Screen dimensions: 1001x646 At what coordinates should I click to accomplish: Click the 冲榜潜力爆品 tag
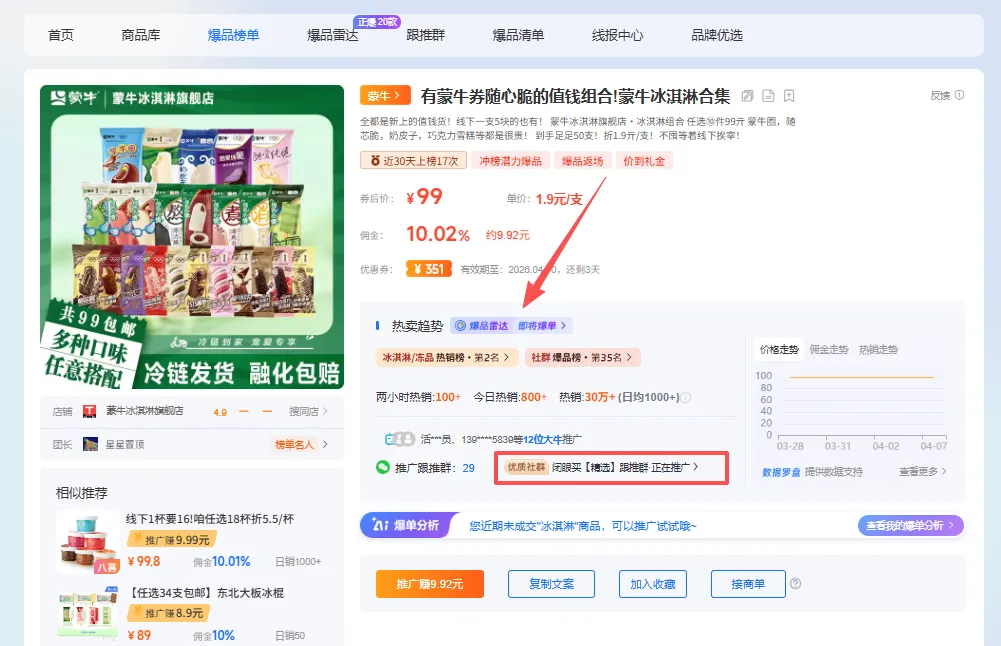pyautogui.click(x=510, y=161)
